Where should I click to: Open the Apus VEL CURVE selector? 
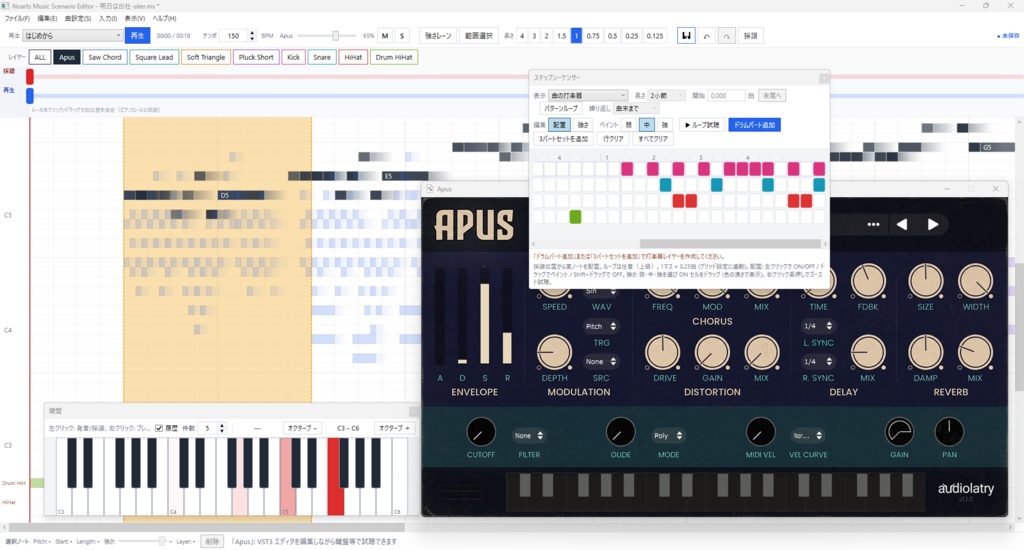pos(807,436)
